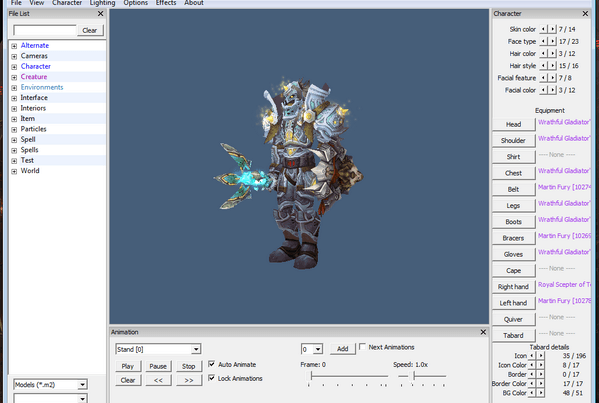Click the file list search field
This screenshot has height=403, width=599.
(45, 30)
